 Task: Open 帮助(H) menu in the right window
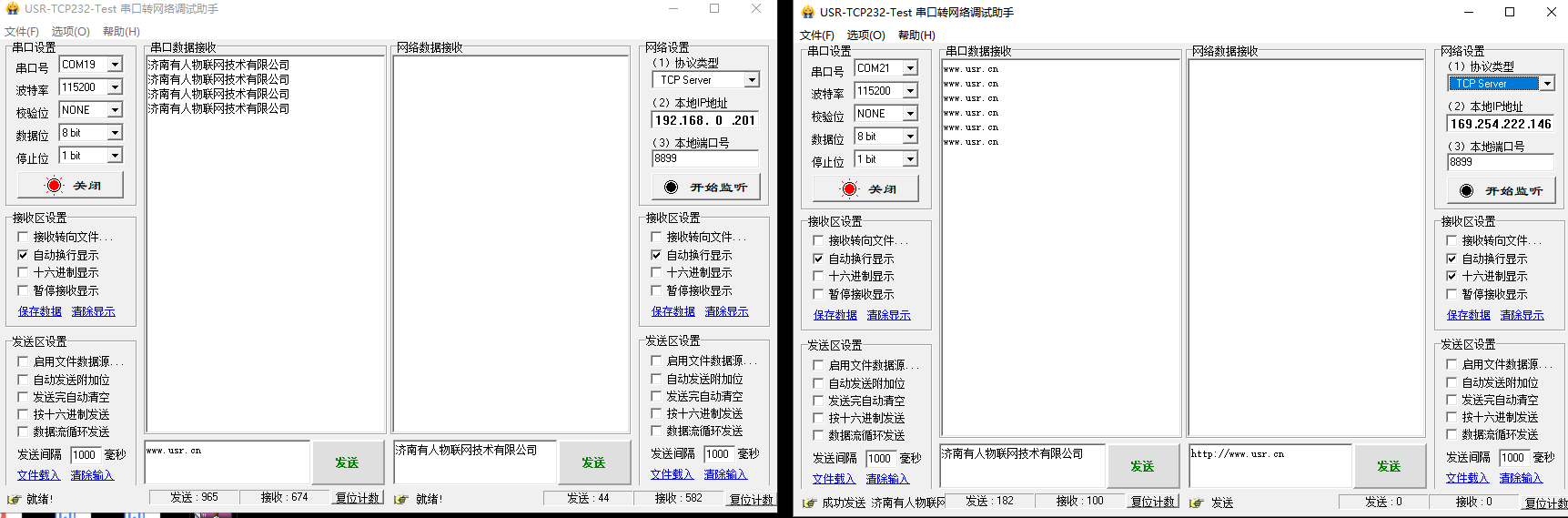(x=916, y=35)
